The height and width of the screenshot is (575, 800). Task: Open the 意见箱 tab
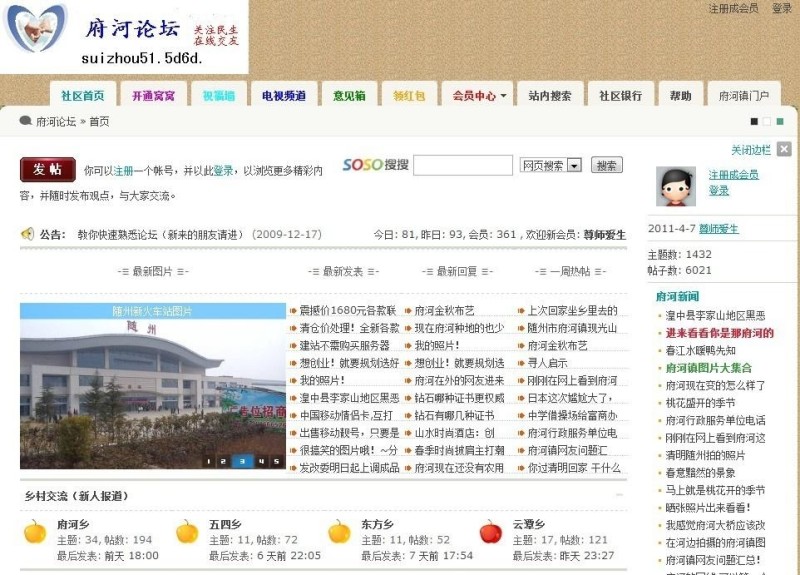coord(349,95)
